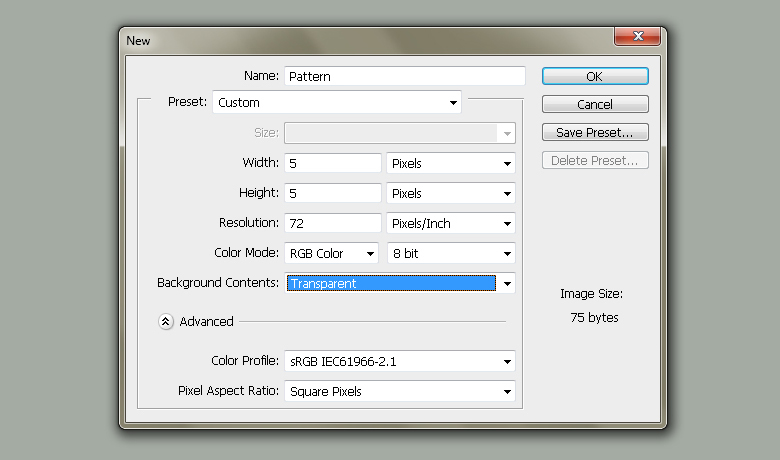
Task: Click the Width value field
Action: click(x=333, y=163)
